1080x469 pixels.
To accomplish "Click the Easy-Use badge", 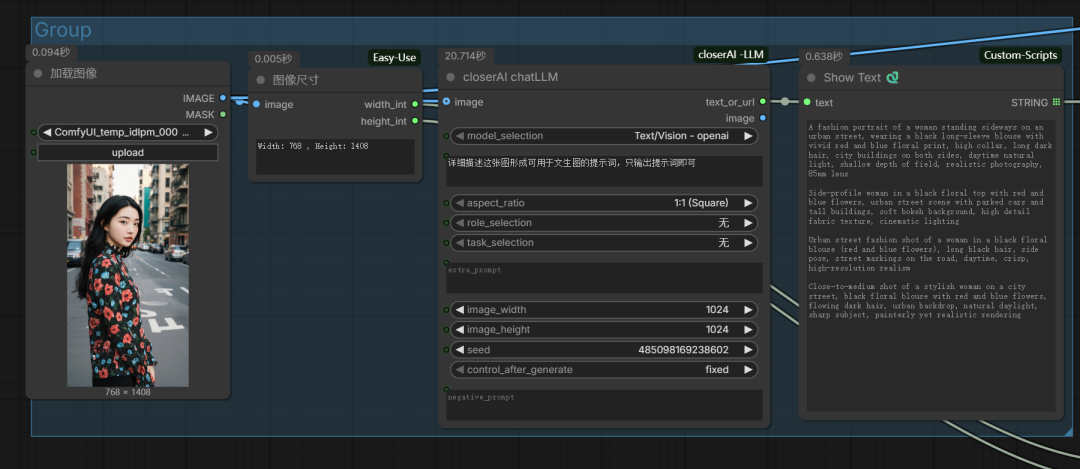I will pos(394,58).
